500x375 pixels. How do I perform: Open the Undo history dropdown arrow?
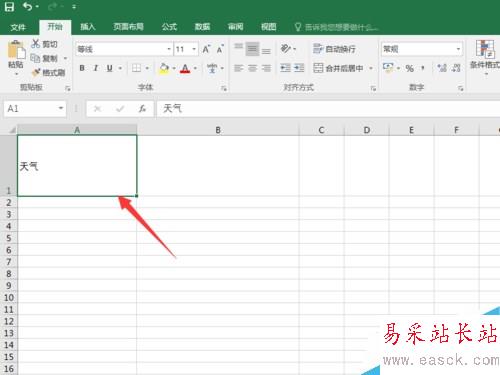pos(37,7)
